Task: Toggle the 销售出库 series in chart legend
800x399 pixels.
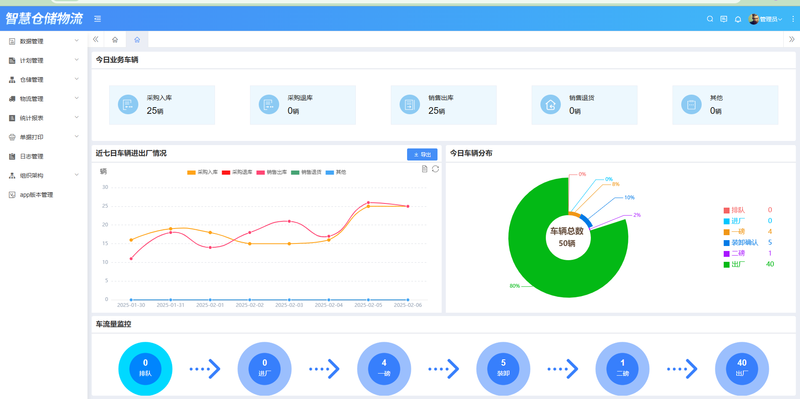Action: pyautogui.click(x=272, y=172)
